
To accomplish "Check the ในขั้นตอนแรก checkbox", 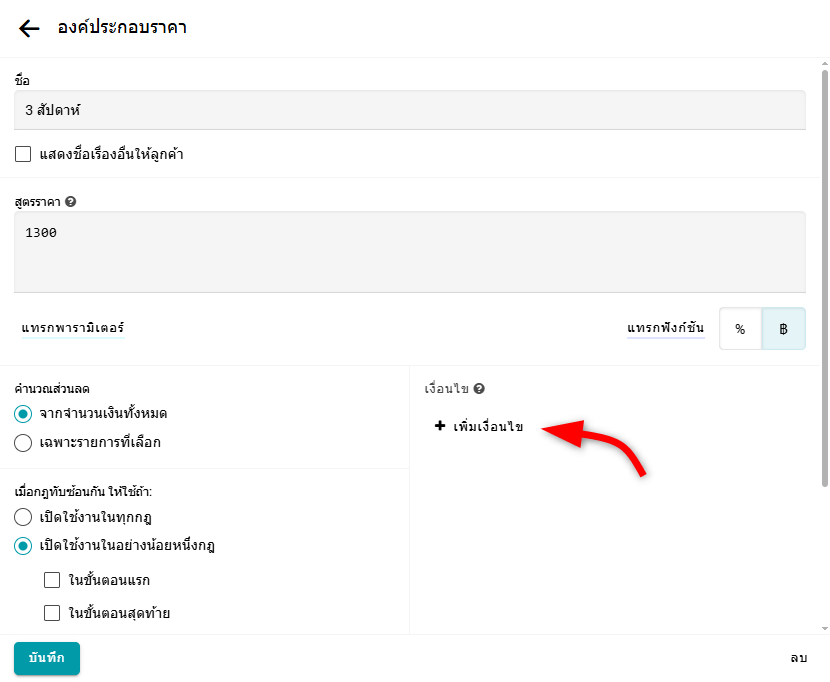I will pyautogui.click(x=53, y=580).
